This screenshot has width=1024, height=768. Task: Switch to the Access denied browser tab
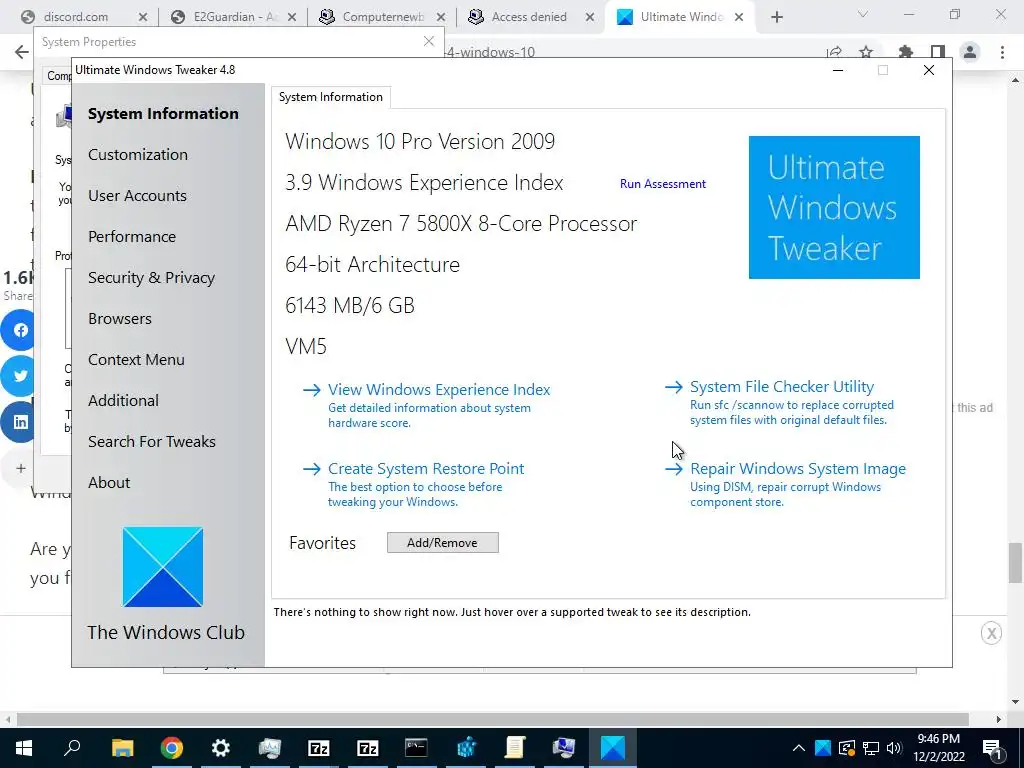pyautogui.click(x=529, y=17)
